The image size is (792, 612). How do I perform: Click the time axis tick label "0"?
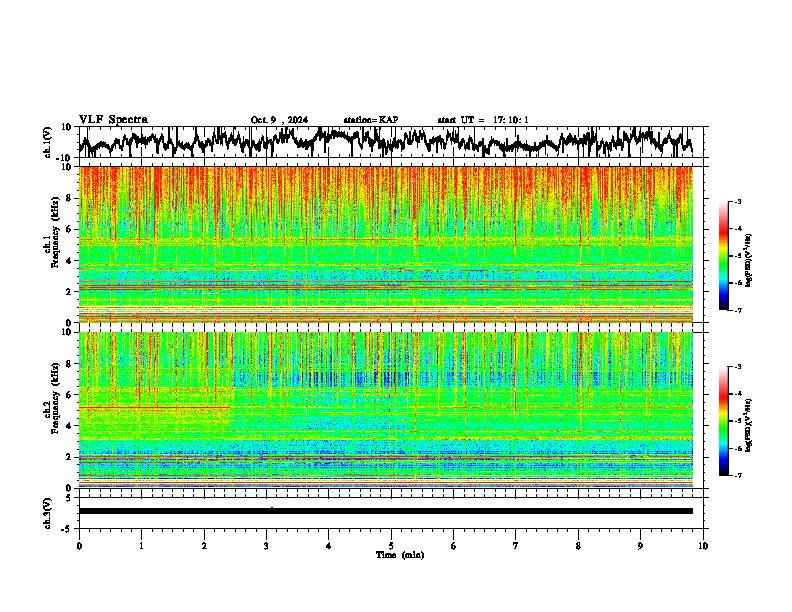click(x=79, y=546)
